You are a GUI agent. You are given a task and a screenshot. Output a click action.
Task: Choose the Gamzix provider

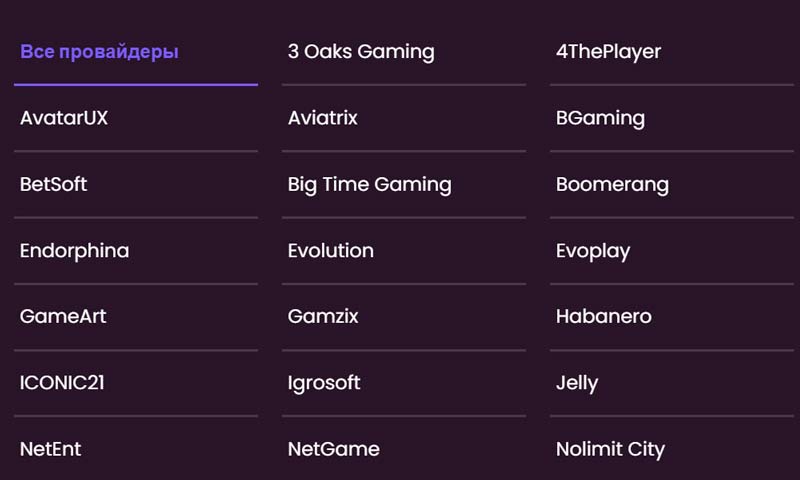tap(323, 316)
